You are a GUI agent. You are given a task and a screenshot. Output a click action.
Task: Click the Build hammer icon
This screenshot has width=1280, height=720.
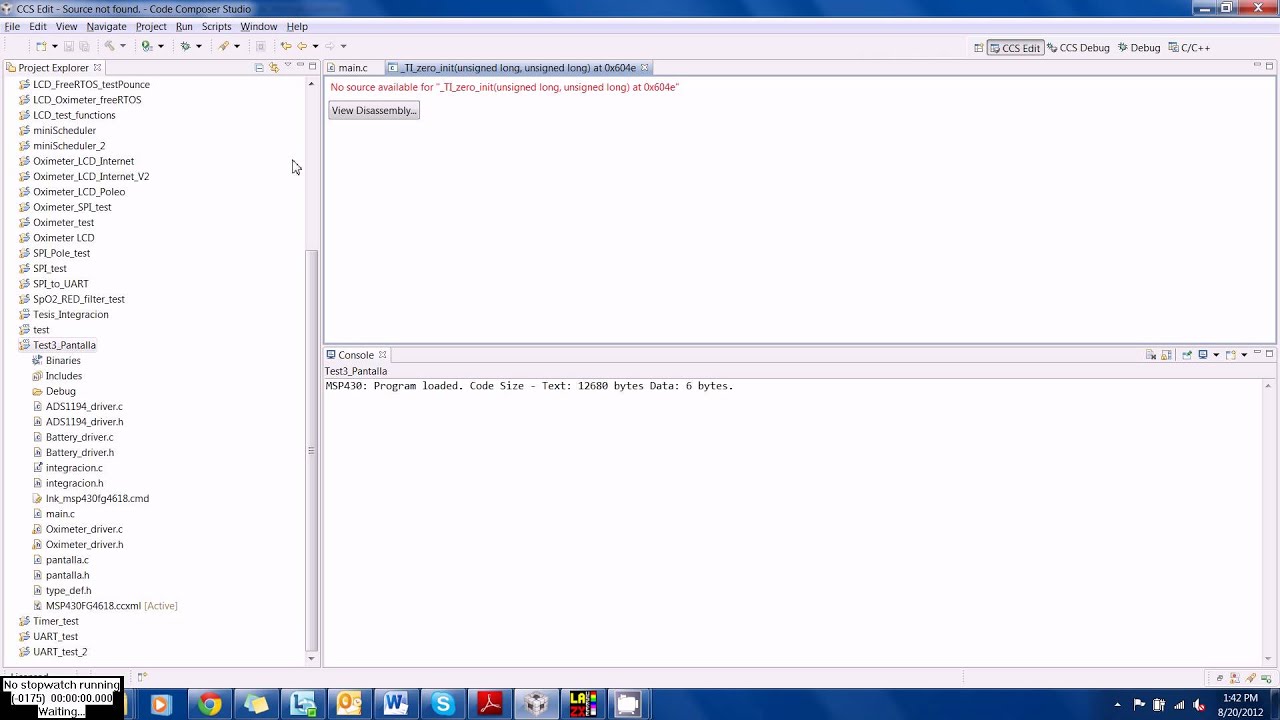110,46
